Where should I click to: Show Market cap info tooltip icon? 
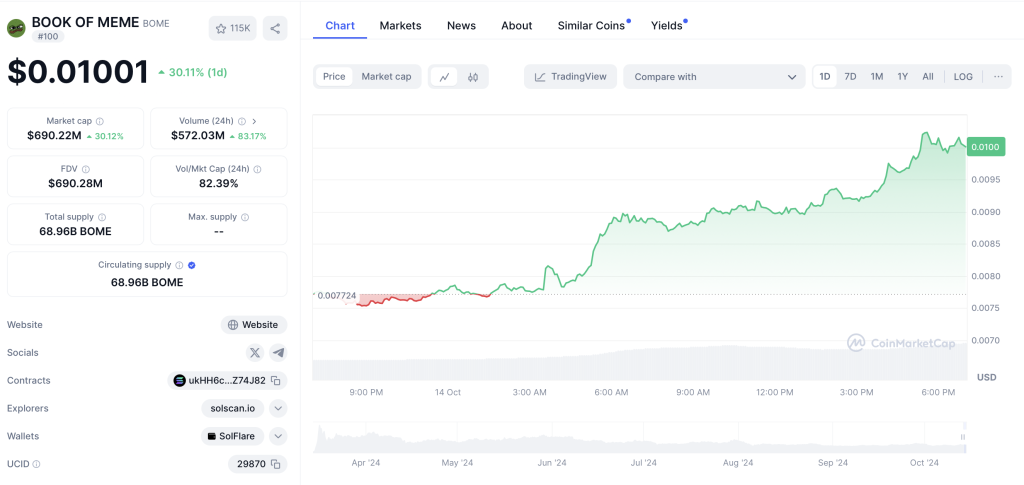pyautogui.click(x=100, y=121)
